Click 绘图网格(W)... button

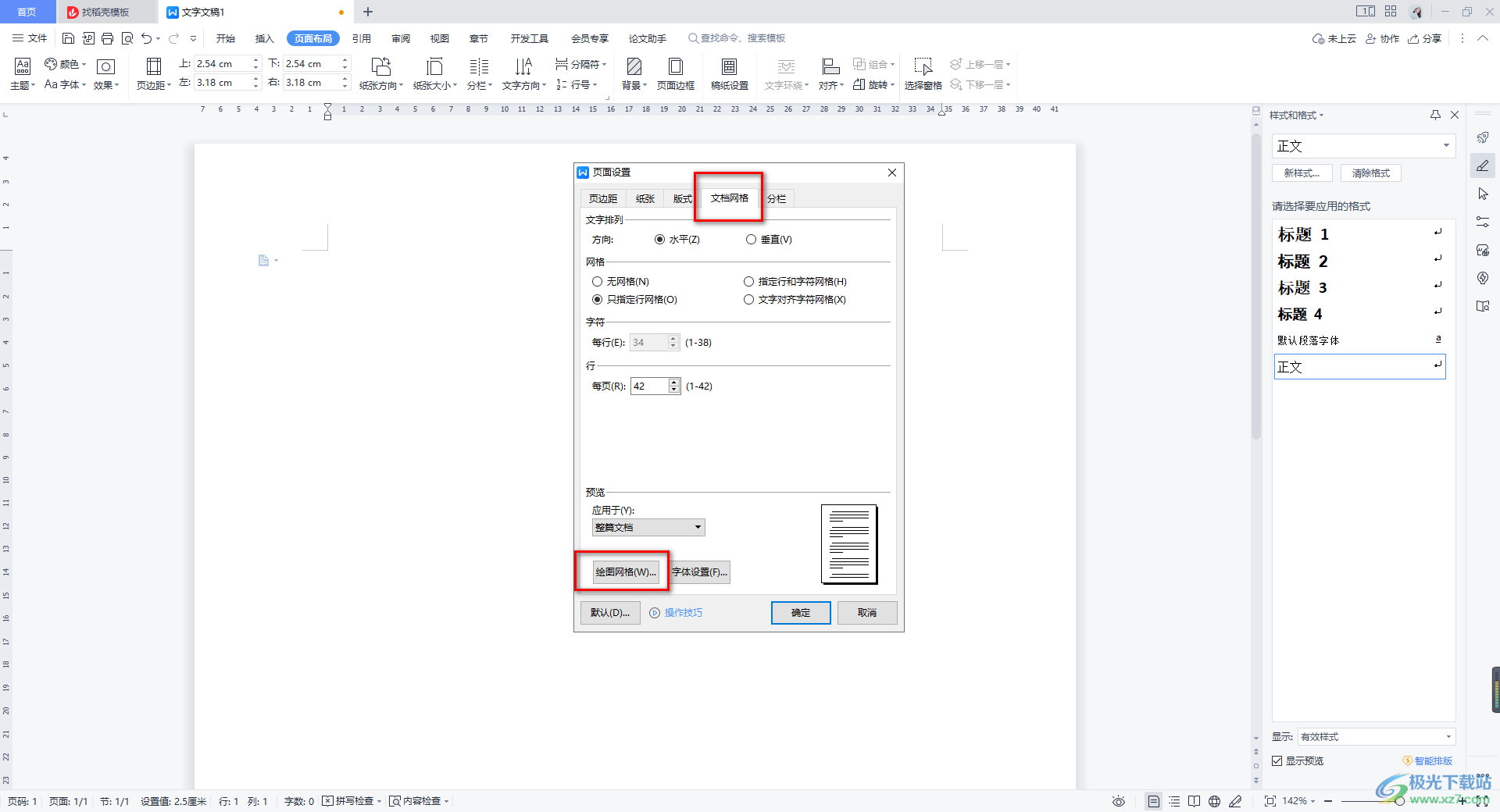pyautogui.click(x=626, y=572)
